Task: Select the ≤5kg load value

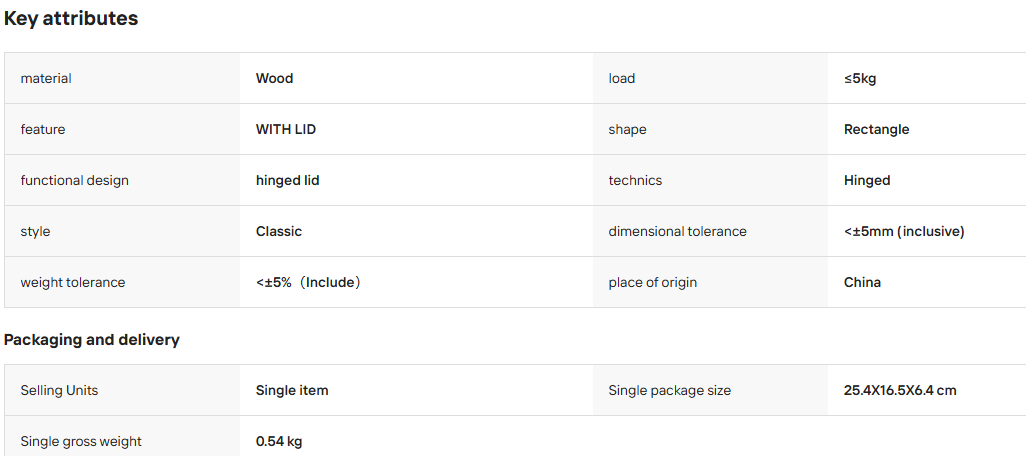Action: [860, 79]
